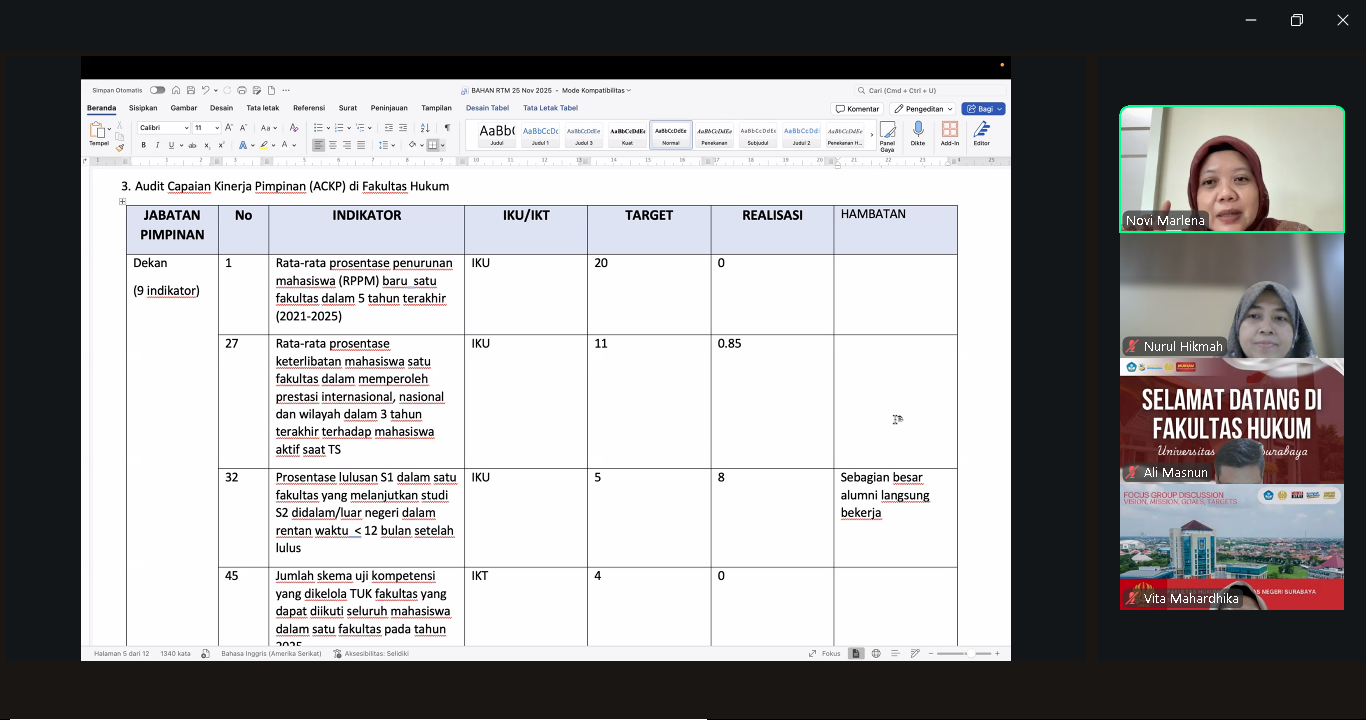Open the Editor tool in ribbon

(x=981, y=133)
